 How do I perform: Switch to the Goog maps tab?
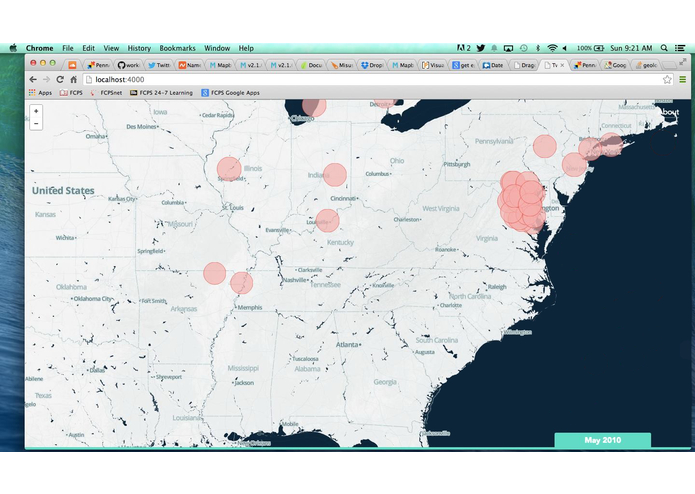(x=616, y=65)
